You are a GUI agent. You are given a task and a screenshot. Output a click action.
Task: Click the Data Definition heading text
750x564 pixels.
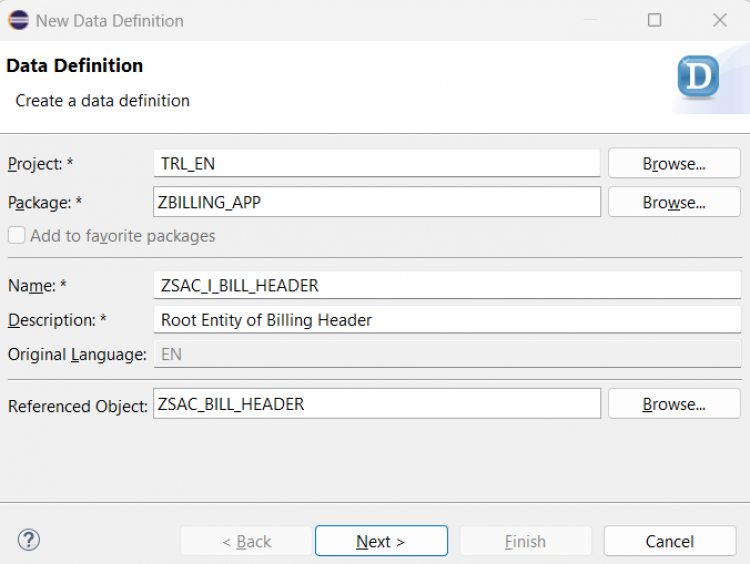click(75, 66)
